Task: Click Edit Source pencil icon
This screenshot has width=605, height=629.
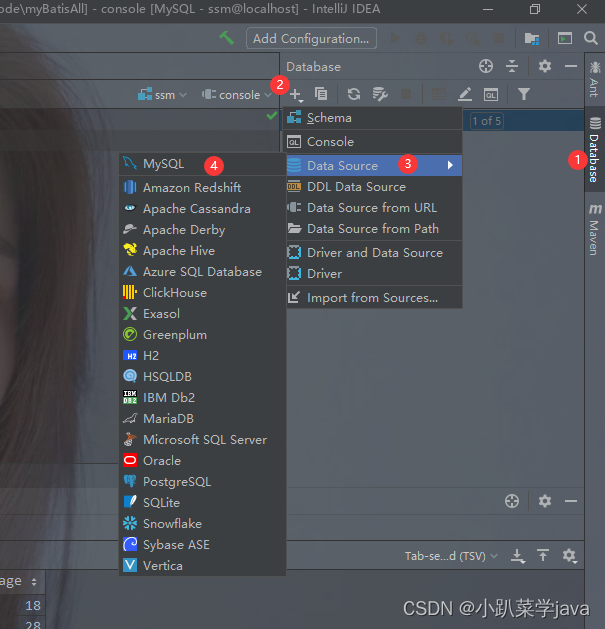Action: point(465,95)
